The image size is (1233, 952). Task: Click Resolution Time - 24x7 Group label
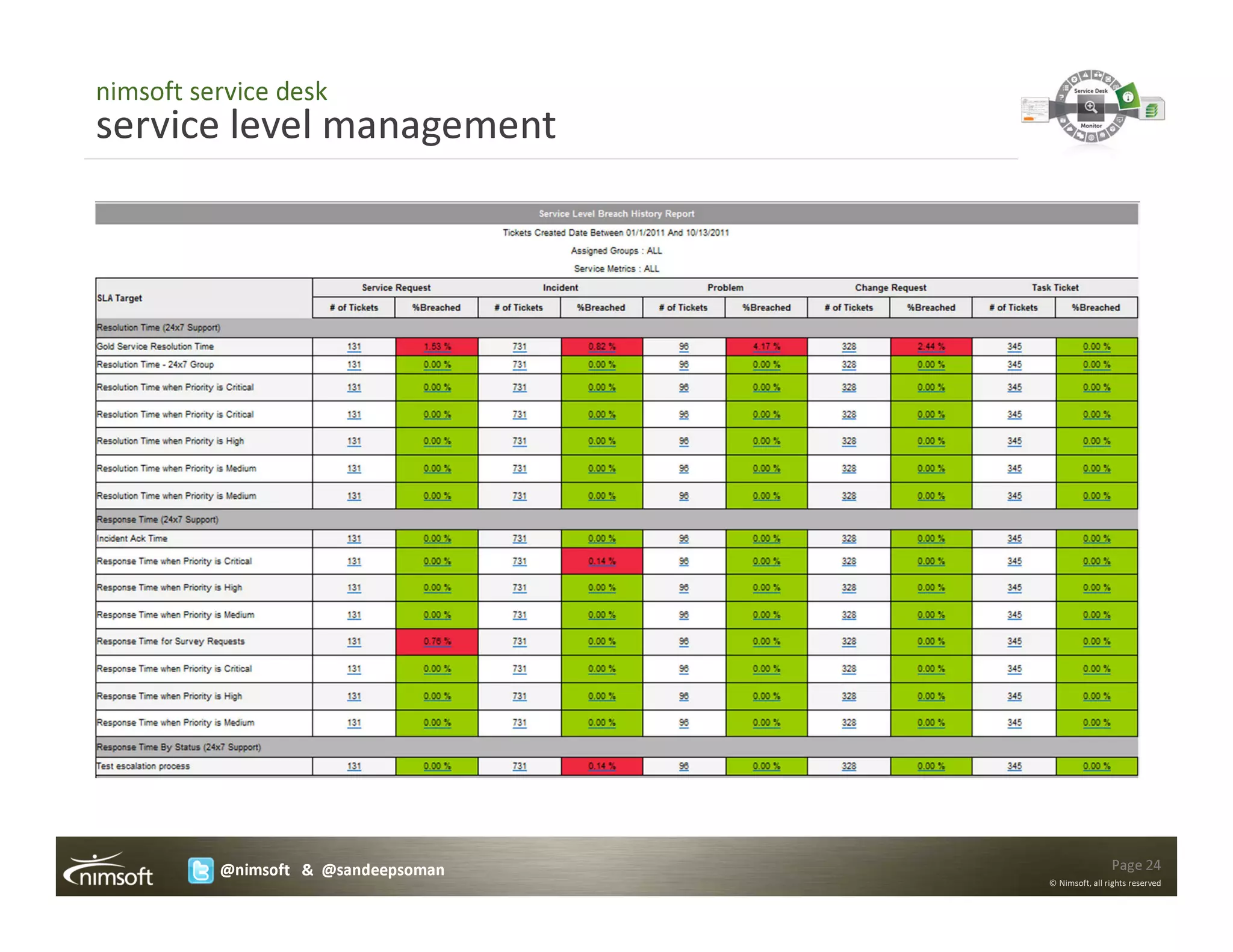pyautogui.click(x=155, y=365)
